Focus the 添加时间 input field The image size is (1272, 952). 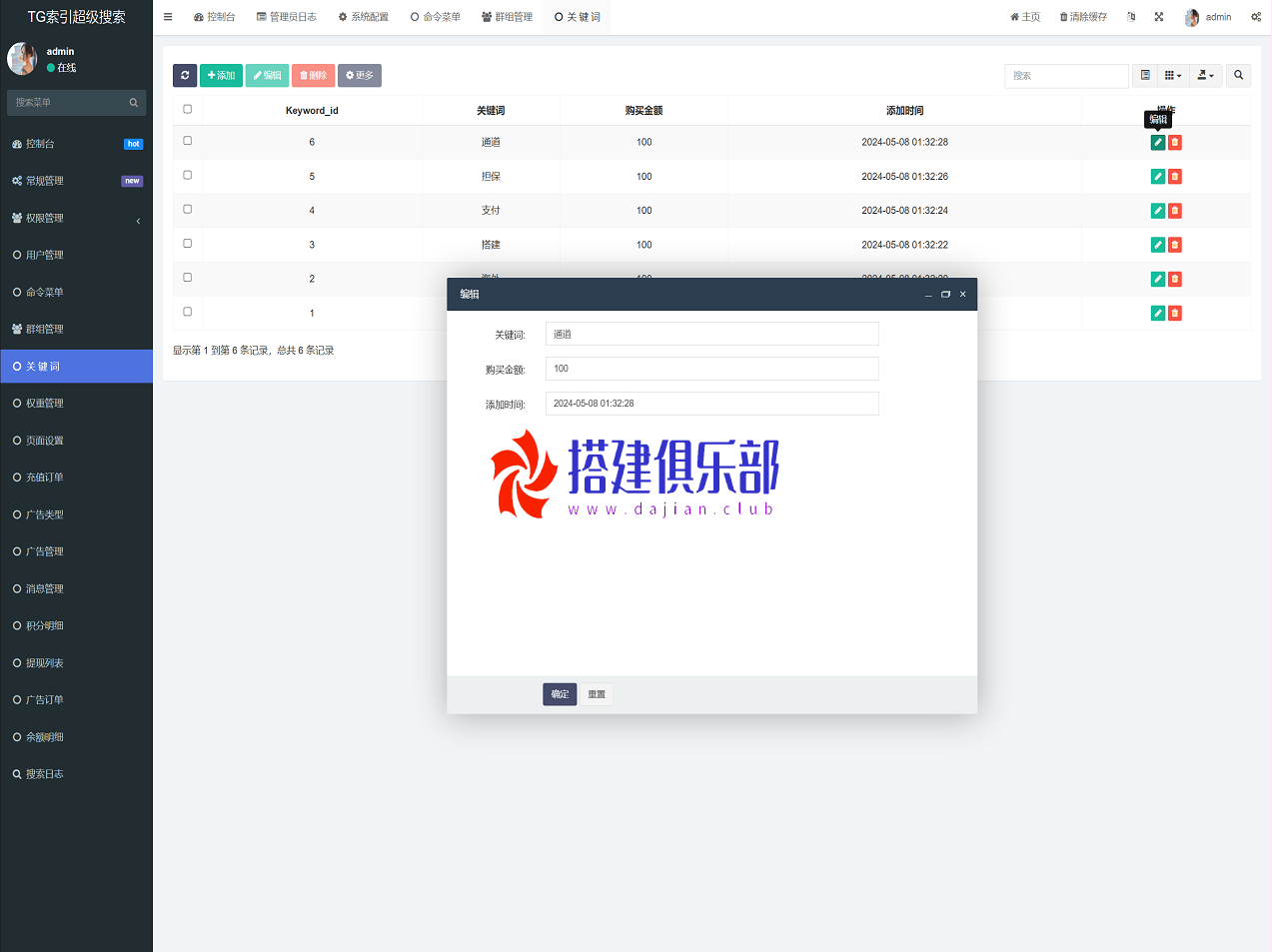(x=712, y=404)
